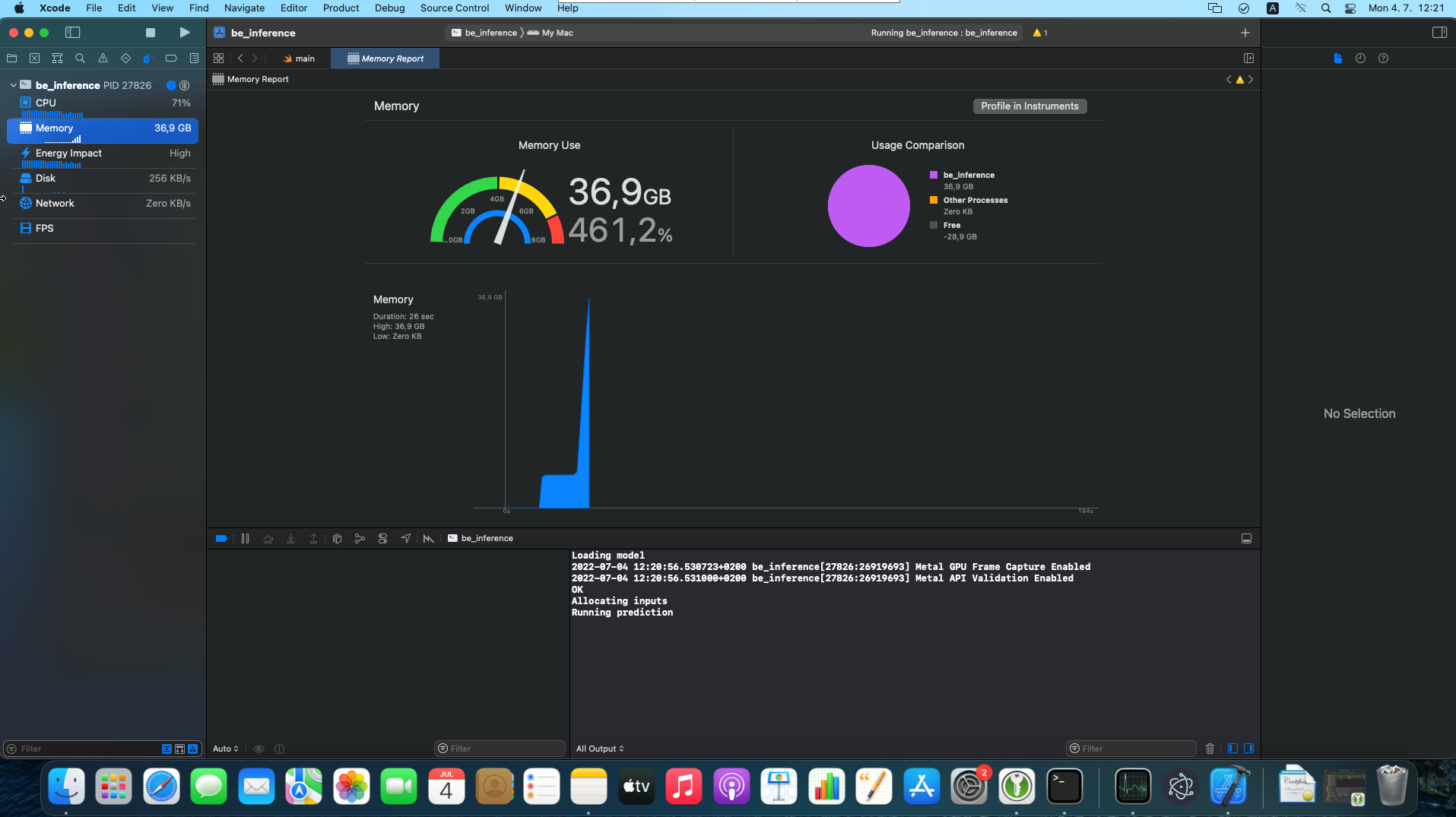
Task: Toggle the variables view pane
Action: [x=1232, y=749]
